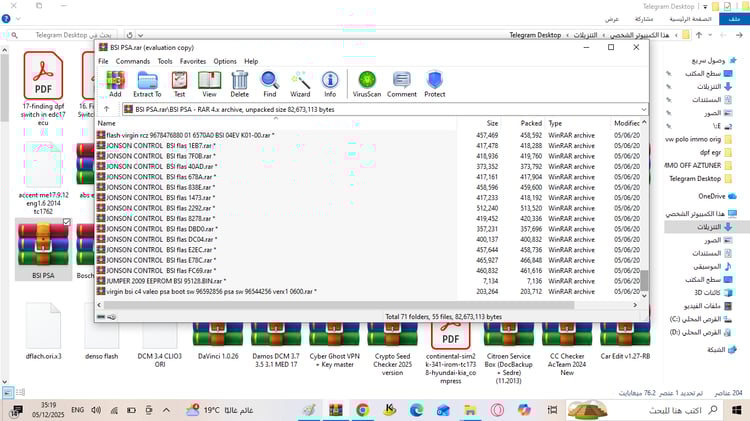Select virgin bsi c4 valeo psa row

pyautogui.click(x=368, y=291)
